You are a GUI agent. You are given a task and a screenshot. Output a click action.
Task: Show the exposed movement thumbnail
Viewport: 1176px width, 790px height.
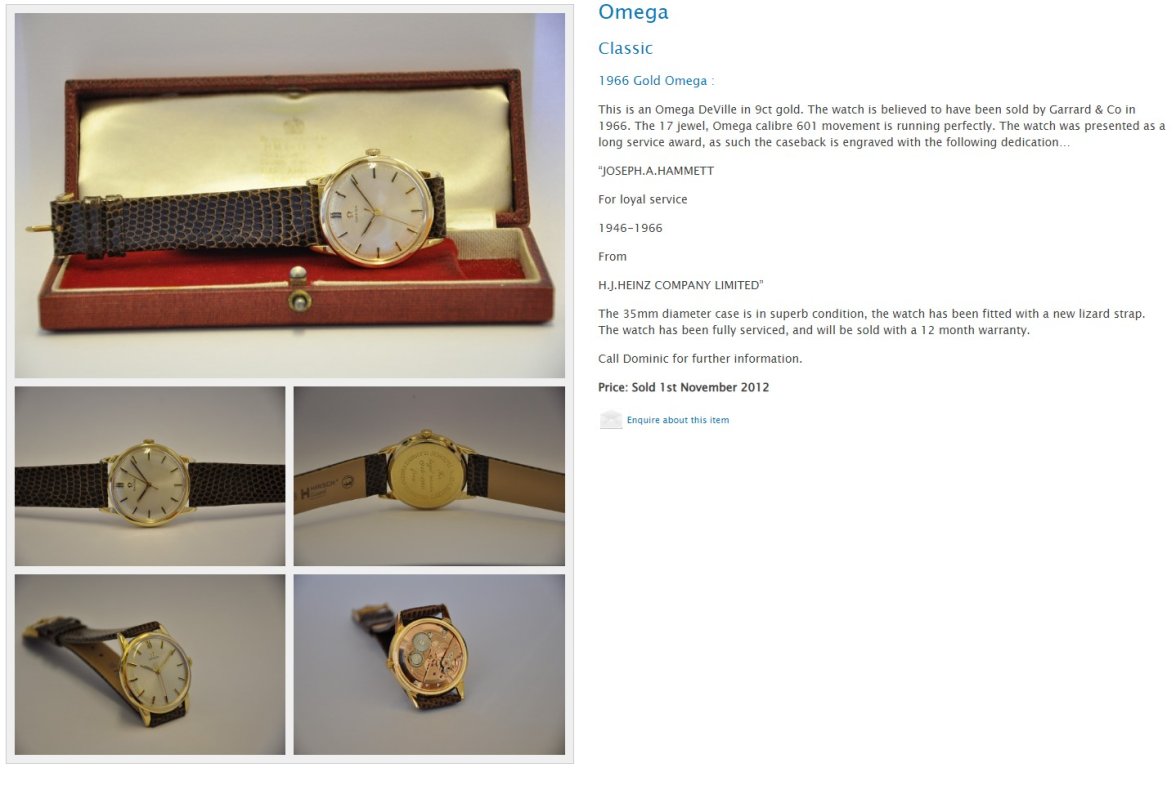[429, 664]
